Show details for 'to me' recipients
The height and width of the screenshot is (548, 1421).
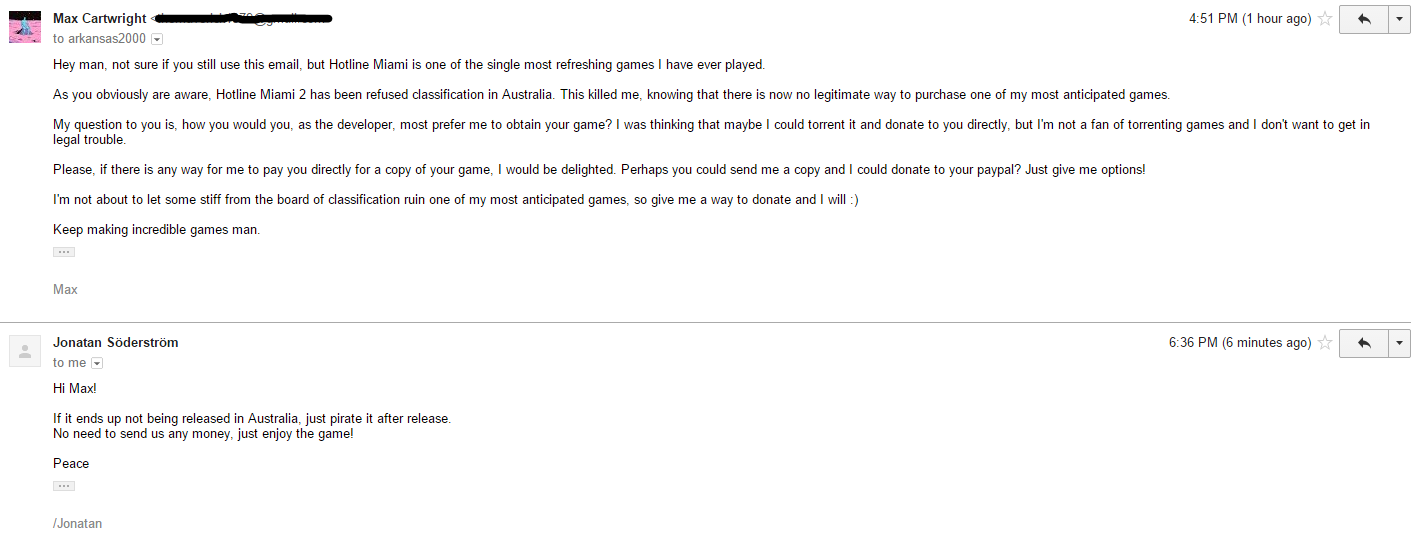point(97,363)
